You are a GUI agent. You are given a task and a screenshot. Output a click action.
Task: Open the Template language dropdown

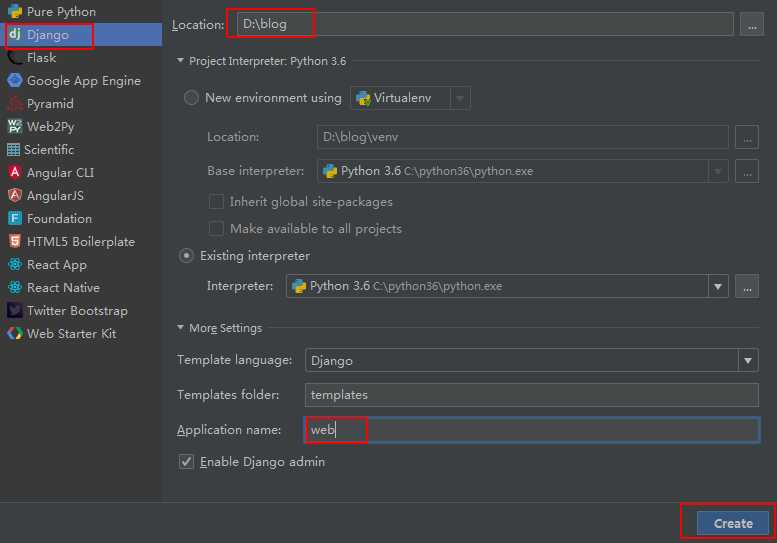pyautogui.click(x=748, y=361)
